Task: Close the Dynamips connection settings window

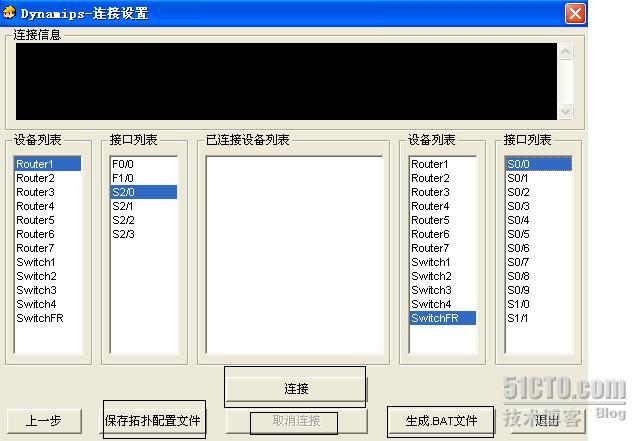Action: tap(575, 13)
